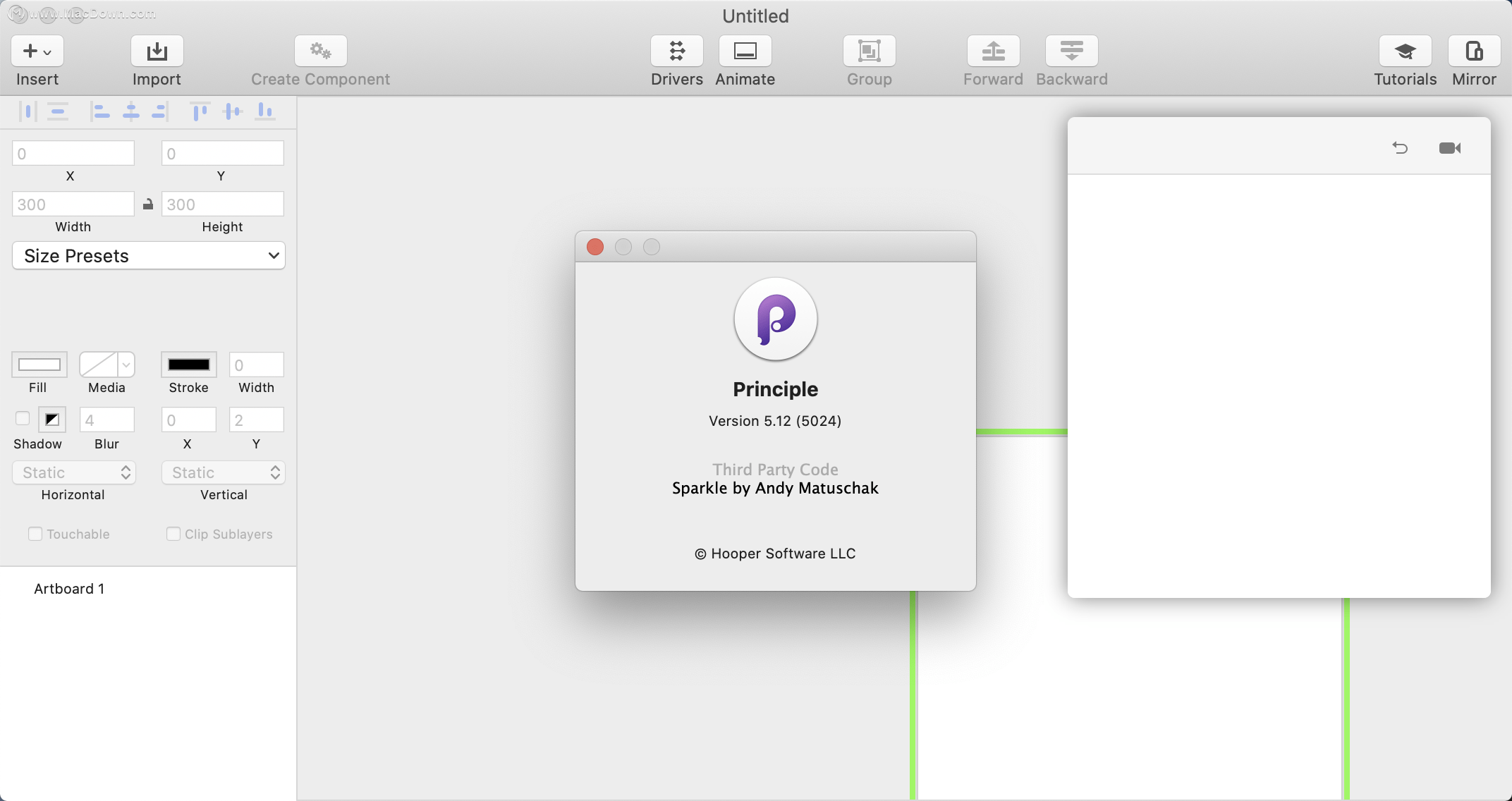Viewport: 1512px width, 801px height.
Task: Open the Insert menu button
Action: [x=37, y=51]
